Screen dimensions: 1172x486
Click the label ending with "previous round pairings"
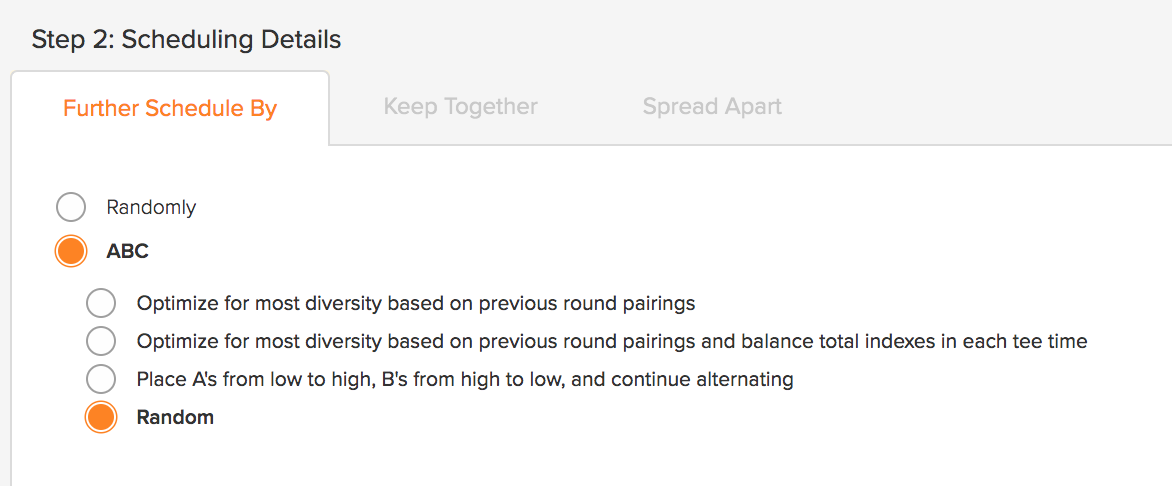coord(416,304)
